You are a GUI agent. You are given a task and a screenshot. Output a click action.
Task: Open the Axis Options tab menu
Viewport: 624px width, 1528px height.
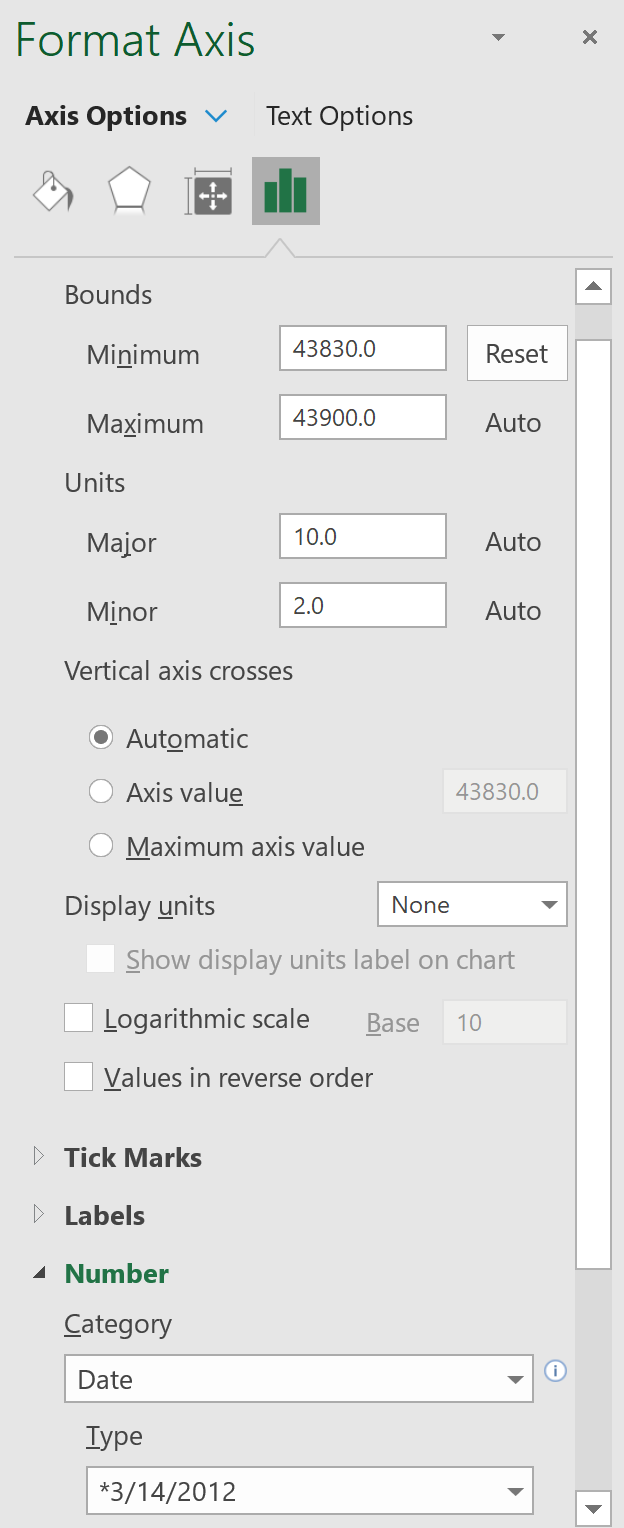pos(216,116)
